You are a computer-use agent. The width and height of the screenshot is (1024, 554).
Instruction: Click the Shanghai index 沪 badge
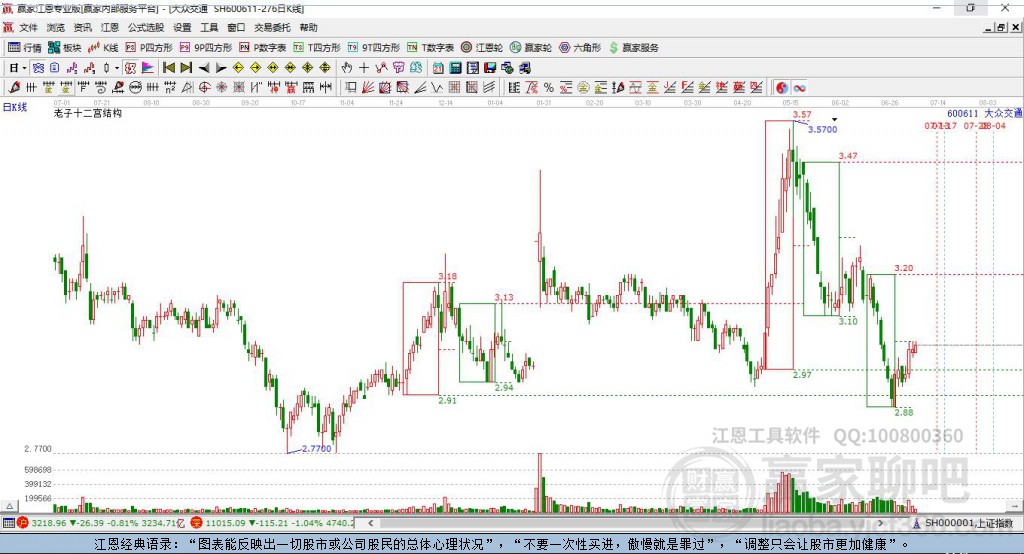[x=24, y=523]
